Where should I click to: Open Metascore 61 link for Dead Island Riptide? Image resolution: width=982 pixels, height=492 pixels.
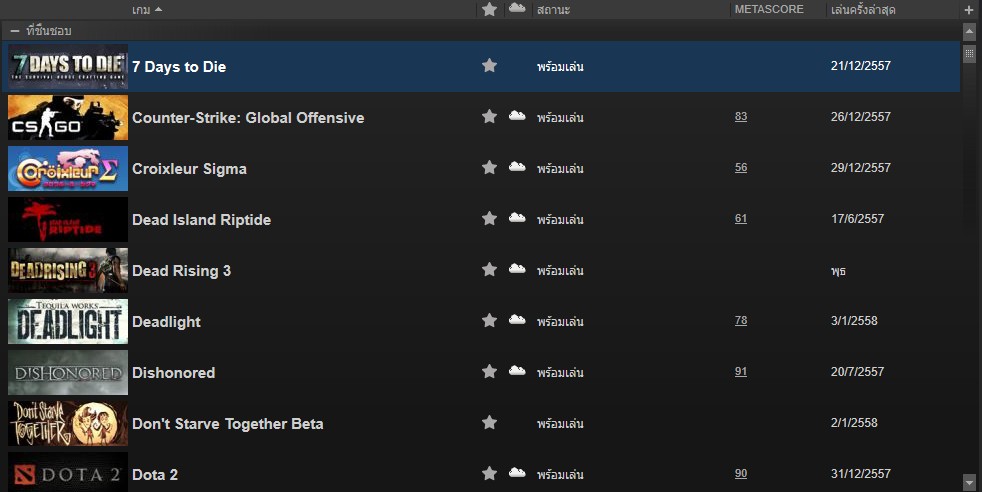[741, 218]
